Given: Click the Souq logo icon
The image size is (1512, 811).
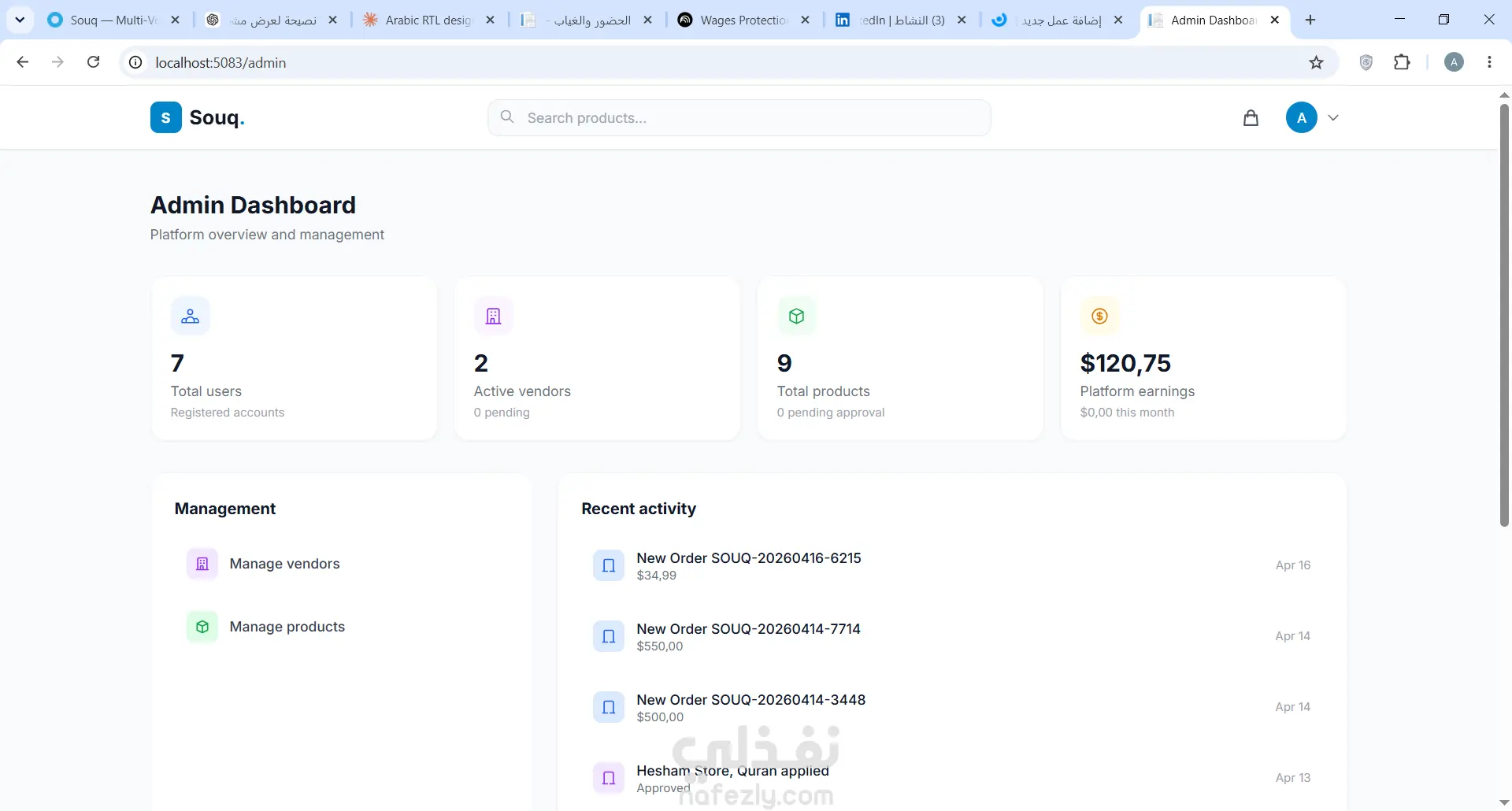Looking at the screenshot, I should click(x=166, y=117).
